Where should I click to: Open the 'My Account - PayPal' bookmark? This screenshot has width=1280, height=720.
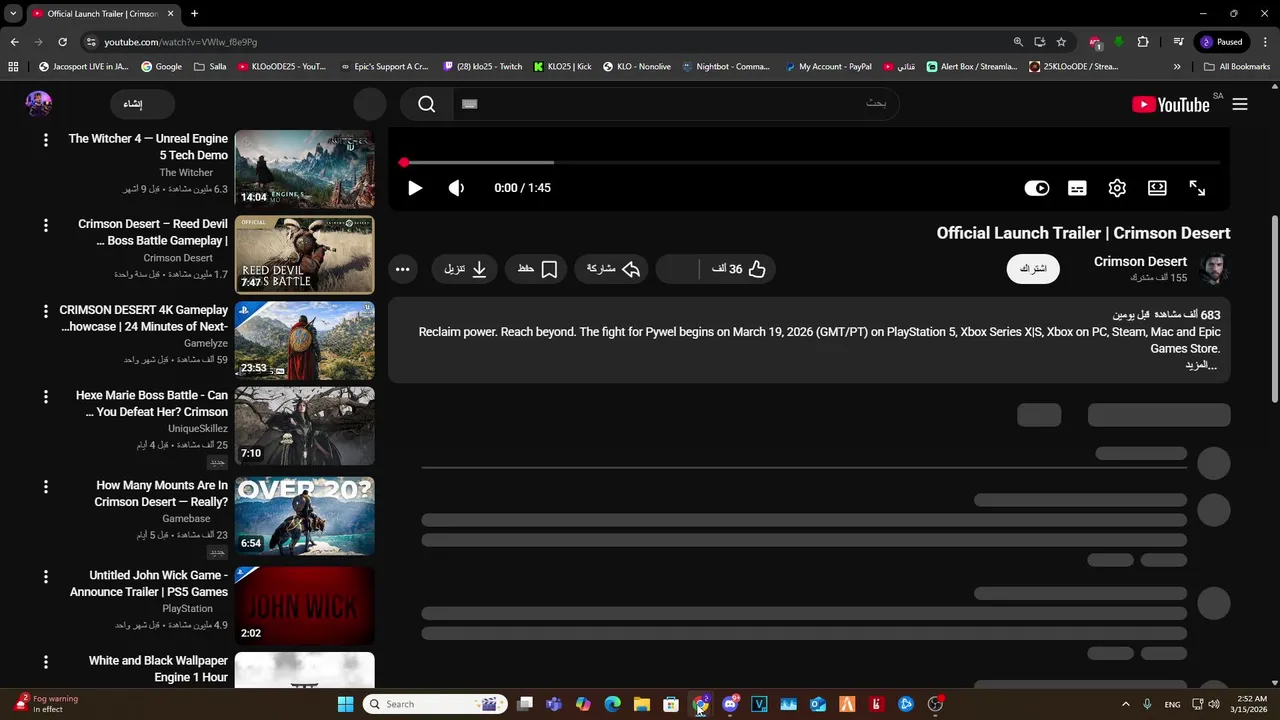pyautogui.click(x=828, y=67)
